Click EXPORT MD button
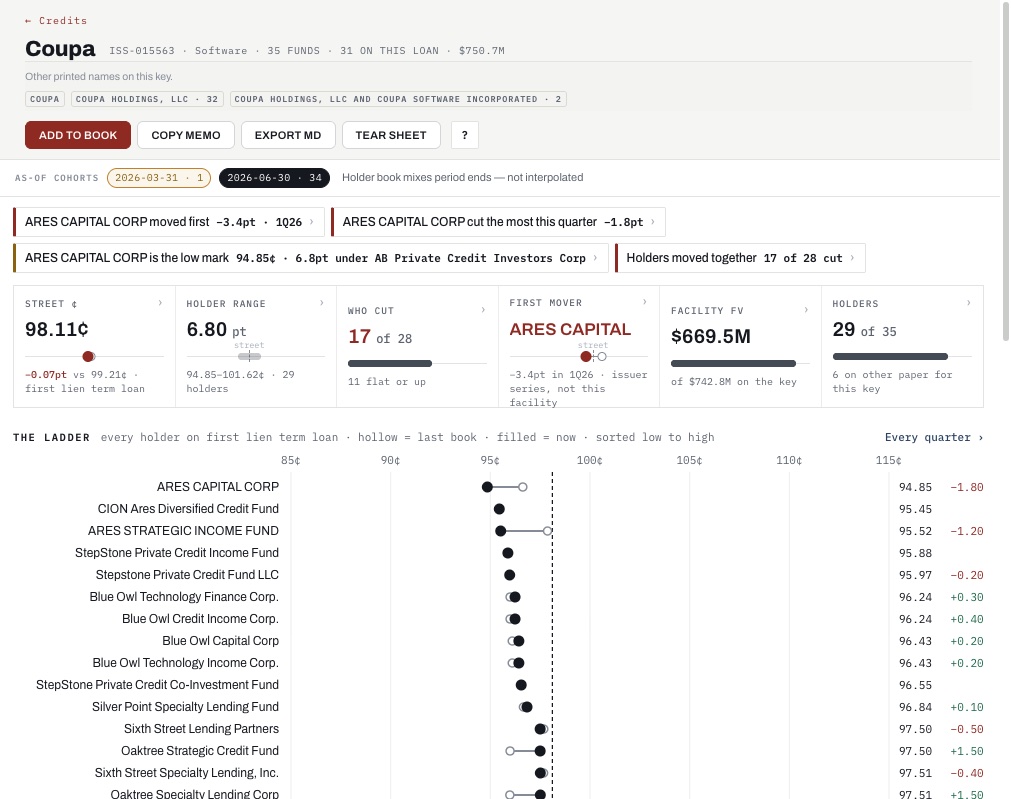Viewport: 1011px width, 799px height. tap(288, 135)
